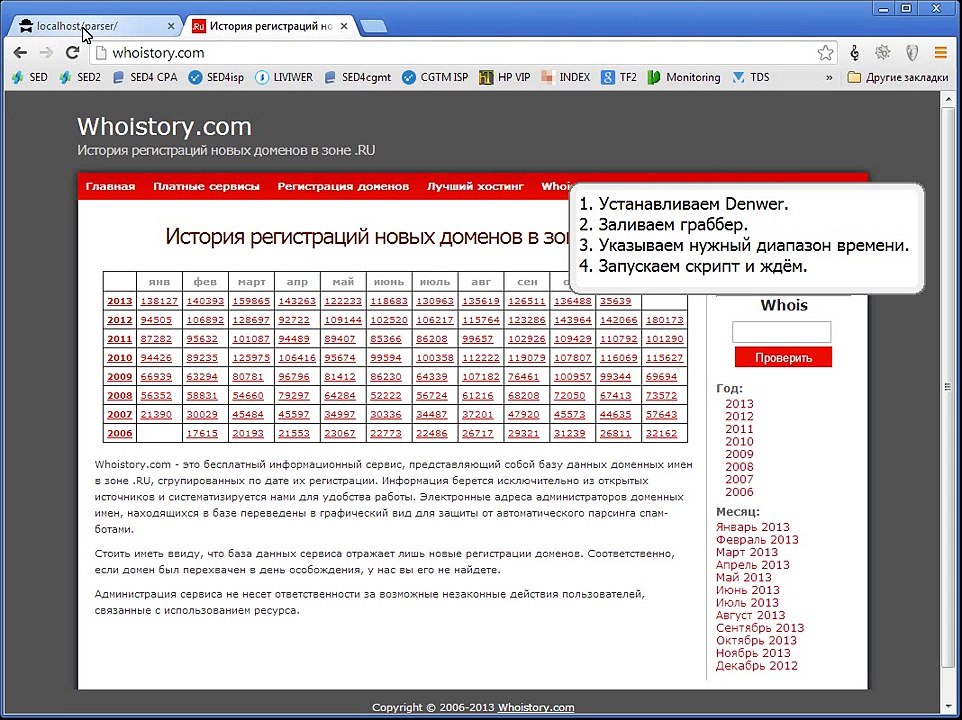Click the Whoistory.com site title
Viewport: 962px width, 720px height.
164,126
